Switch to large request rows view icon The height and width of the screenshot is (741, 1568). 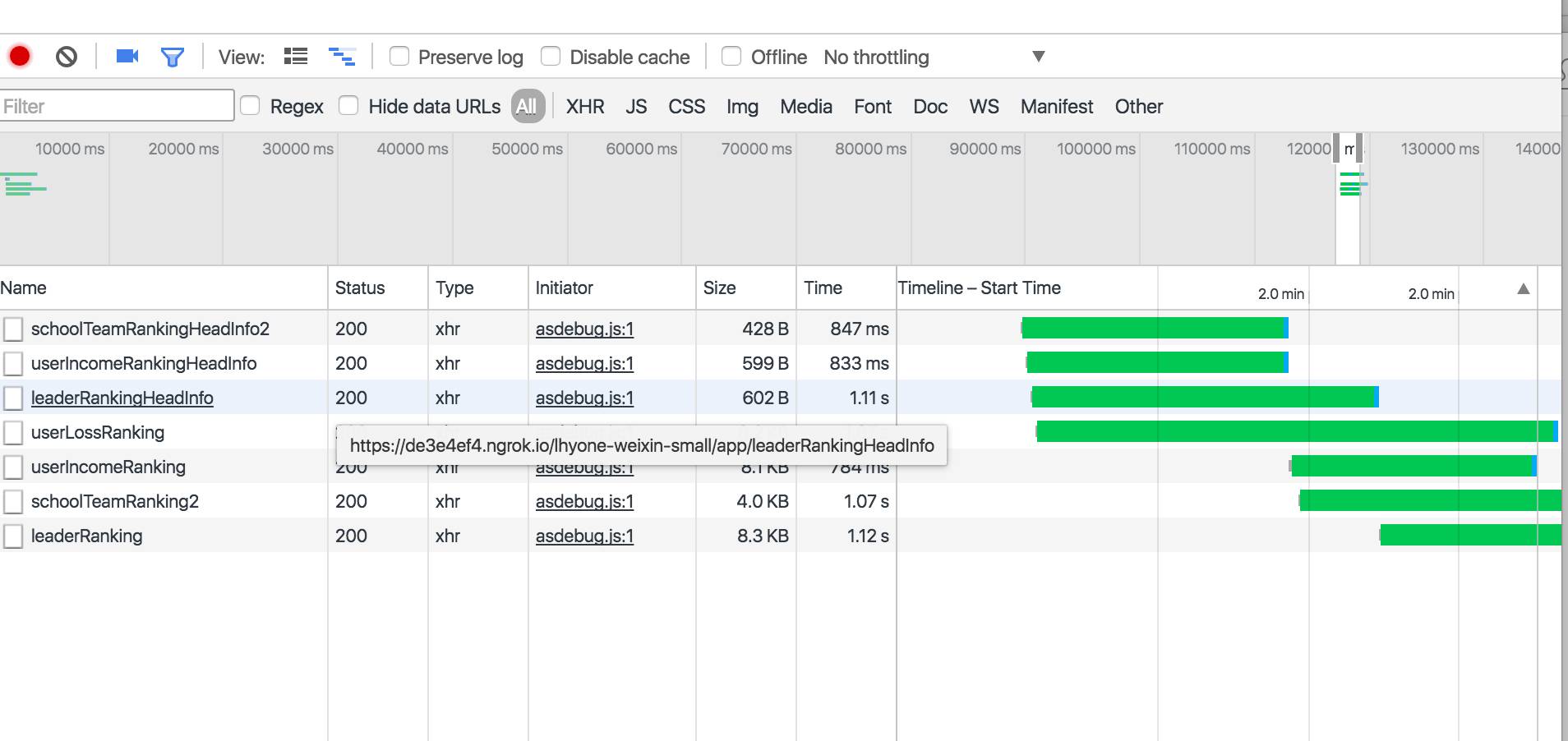tap(296, 57)
